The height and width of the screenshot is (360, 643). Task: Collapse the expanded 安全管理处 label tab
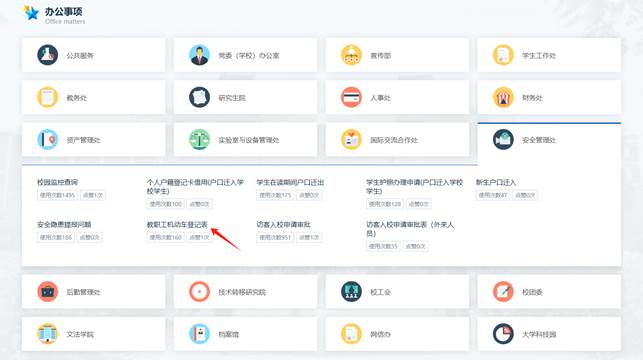coord(539,140)
